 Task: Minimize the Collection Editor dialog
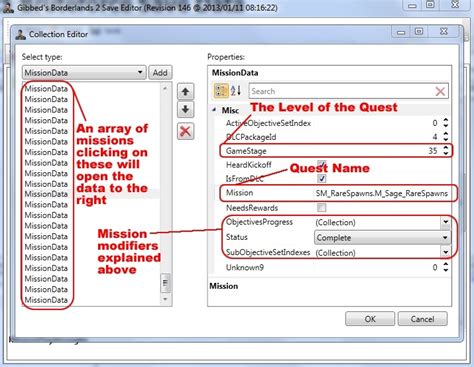[401, 32]
